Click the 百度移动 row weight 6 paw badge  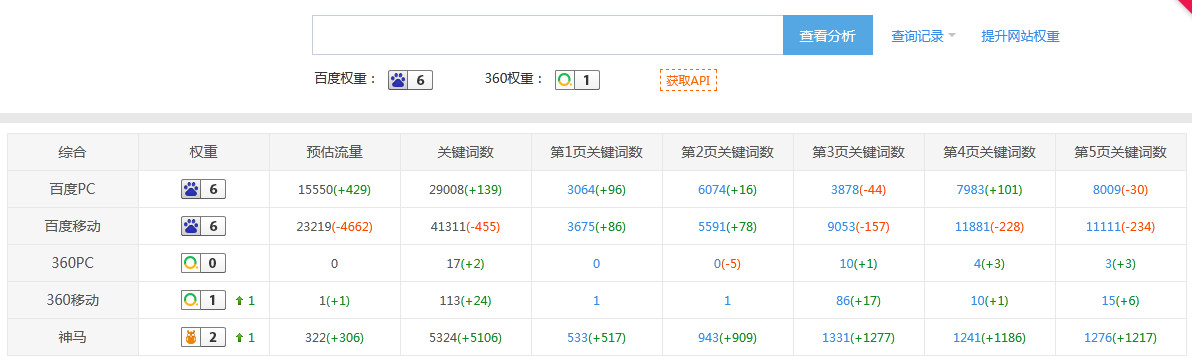click(203, 226)
